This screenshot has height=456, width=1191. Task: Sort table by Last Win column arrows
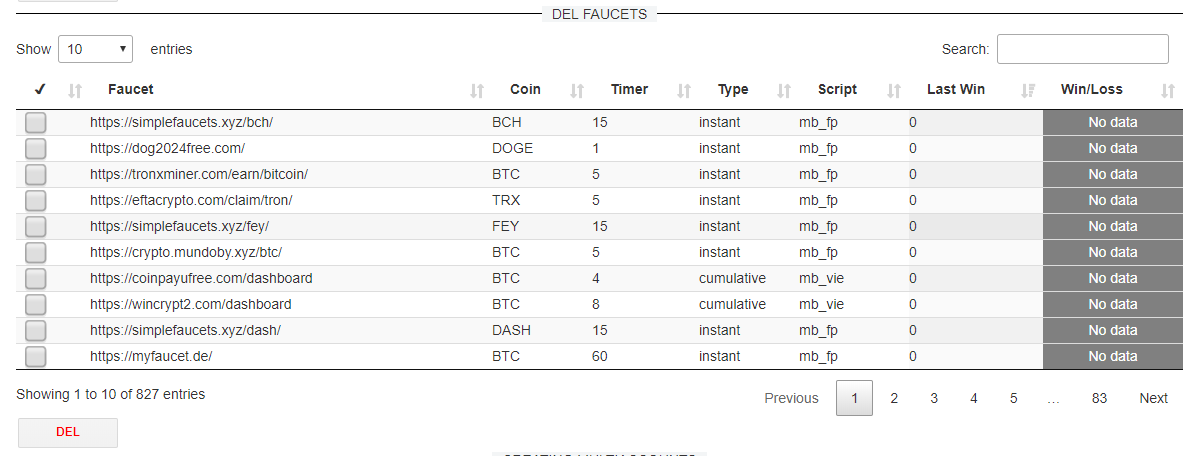click(x=1028, y=91)
